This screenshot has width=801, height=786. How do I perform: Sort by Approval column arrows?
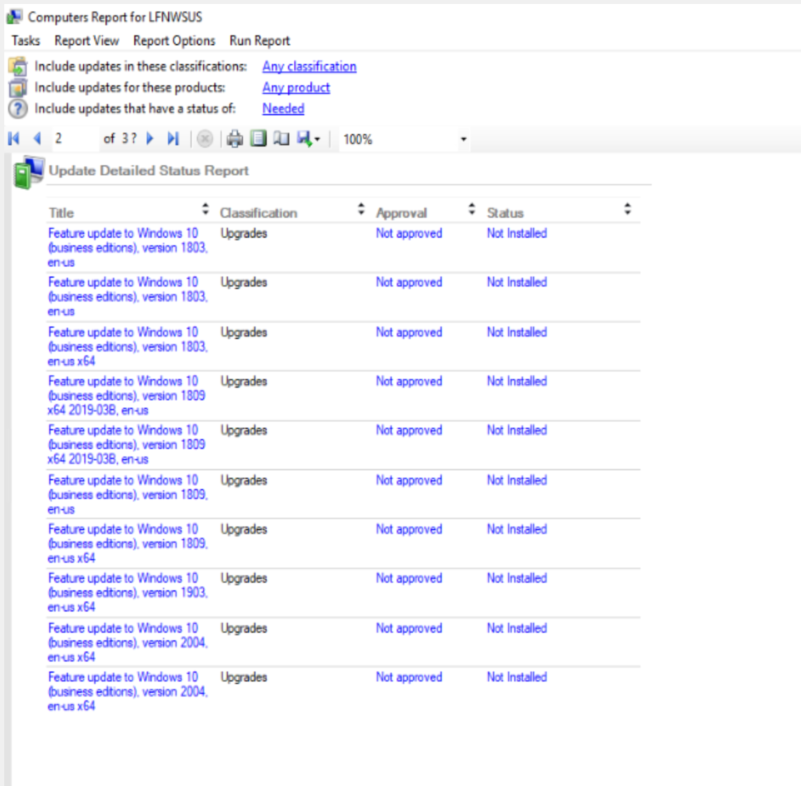(x=472, y=209)
